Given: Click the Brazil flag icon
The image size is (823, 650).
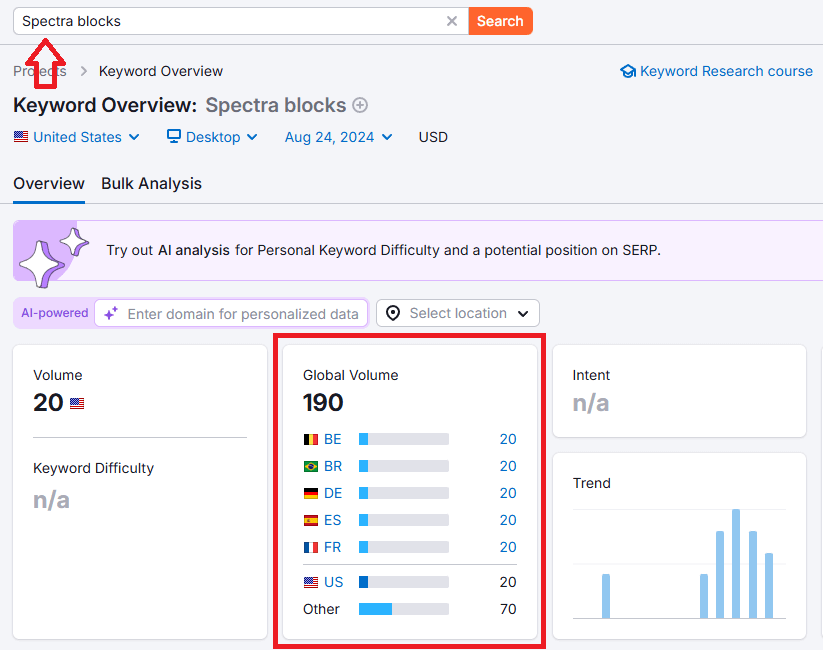Looking at the screenshot, I should click(x=311, y=466).
